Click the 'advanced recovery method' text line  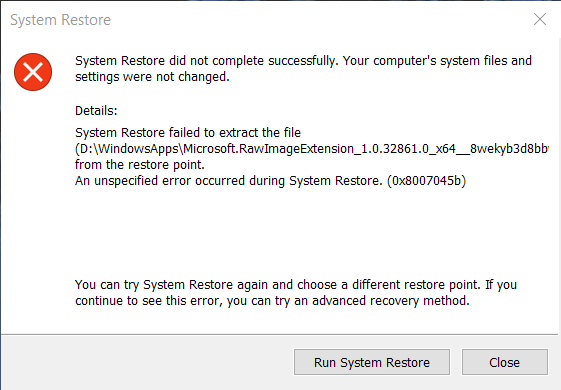point(272,301)
